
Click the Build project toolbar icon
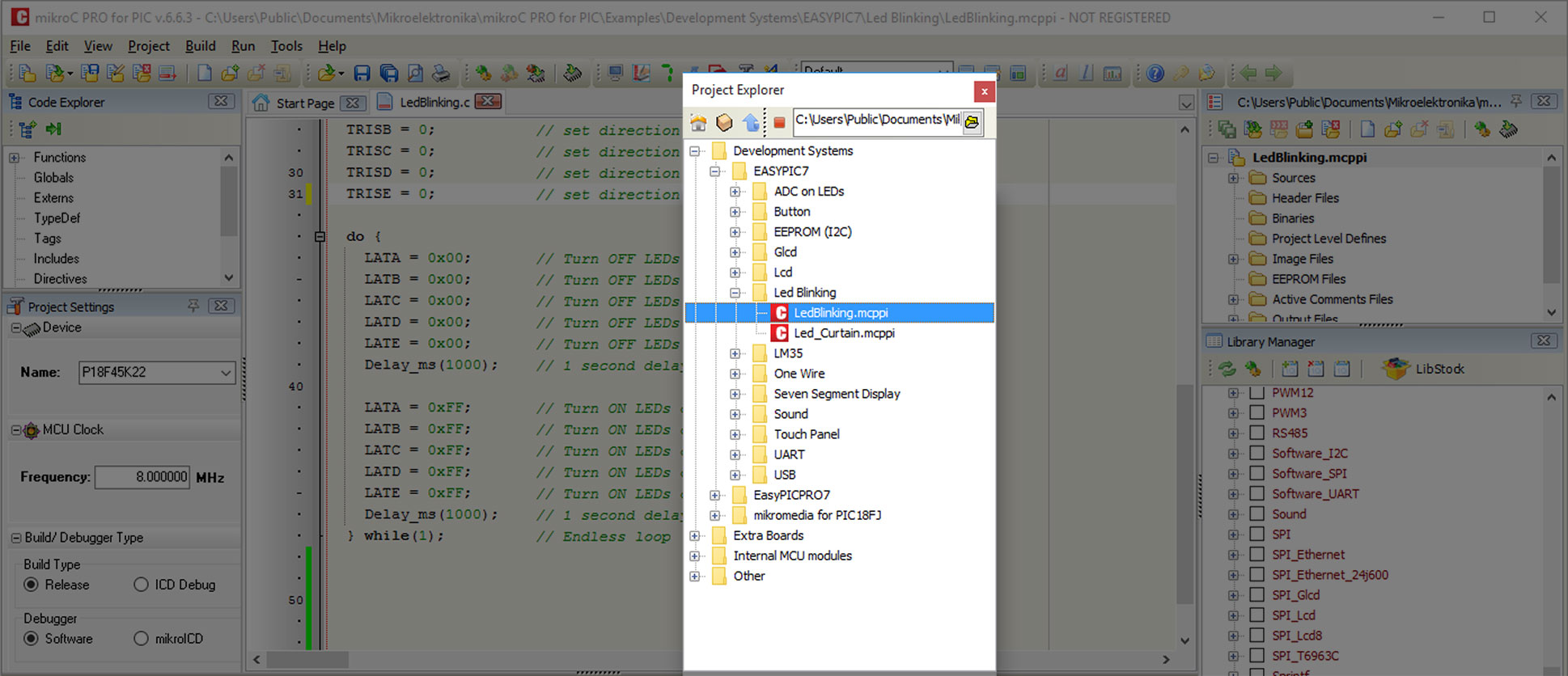(483, 74)
